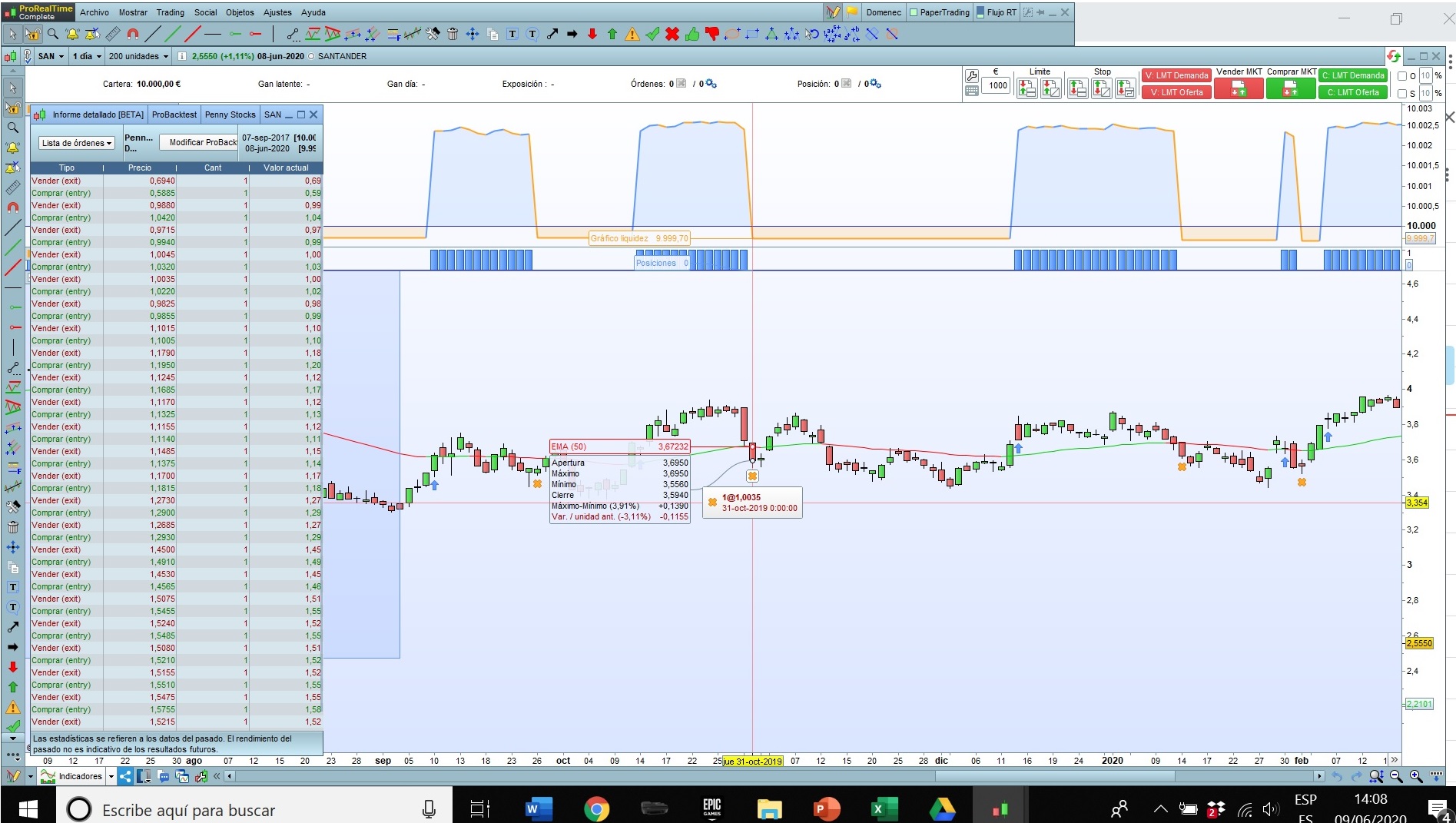The image size is (1456, 823).
Task: Open the Social menu
Action: click(x=205, y=12)
